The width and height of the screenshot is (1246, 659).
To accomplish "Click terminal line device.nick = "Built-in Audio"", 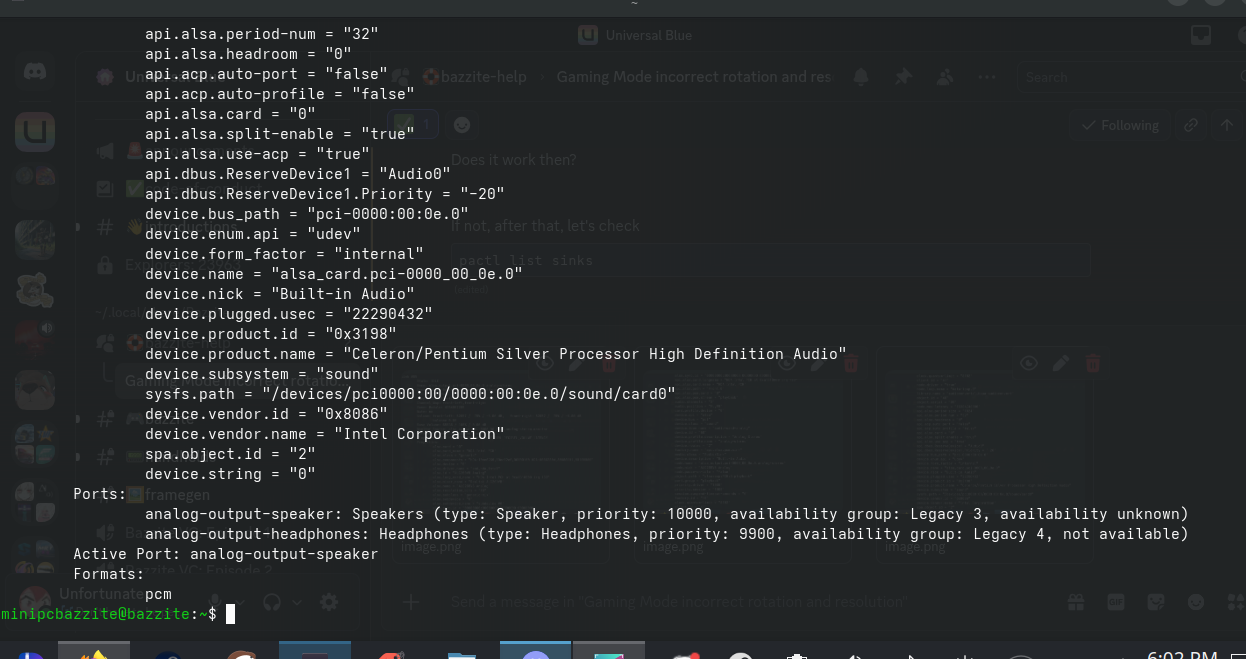I will [x=280, y=293].
